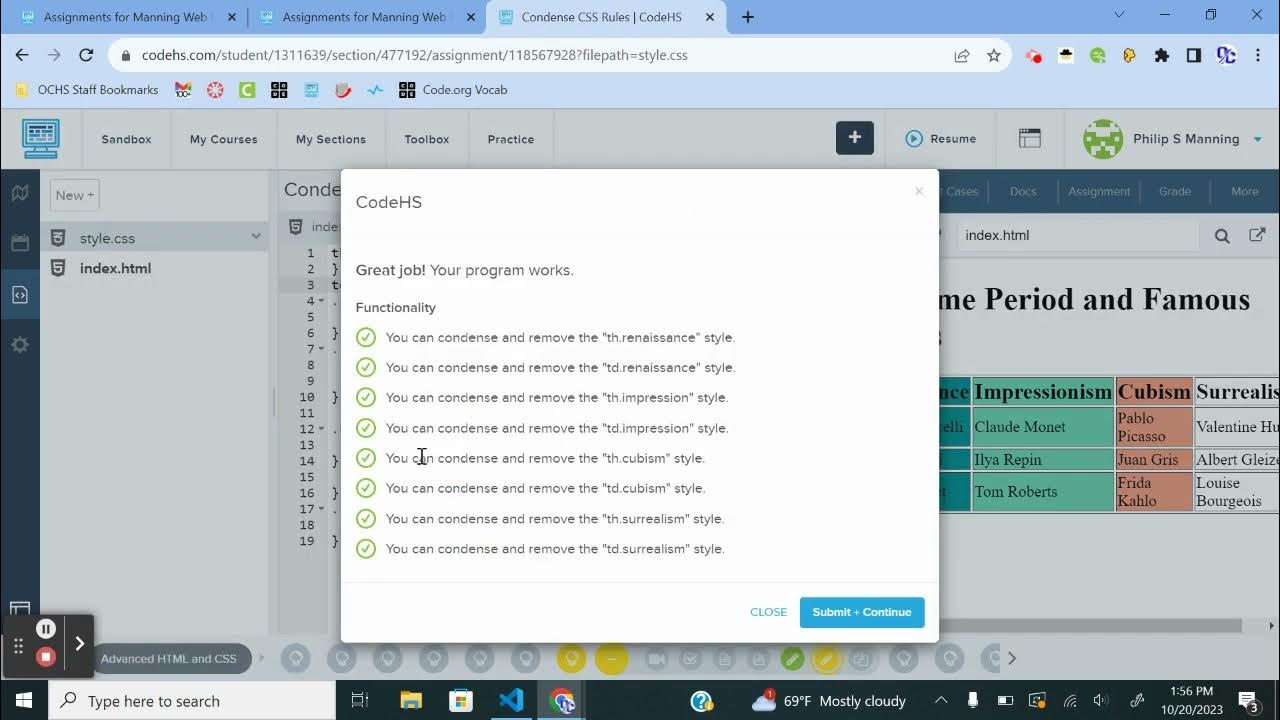
Task: Share this page icon in address bar
Action: coord(962,56)
